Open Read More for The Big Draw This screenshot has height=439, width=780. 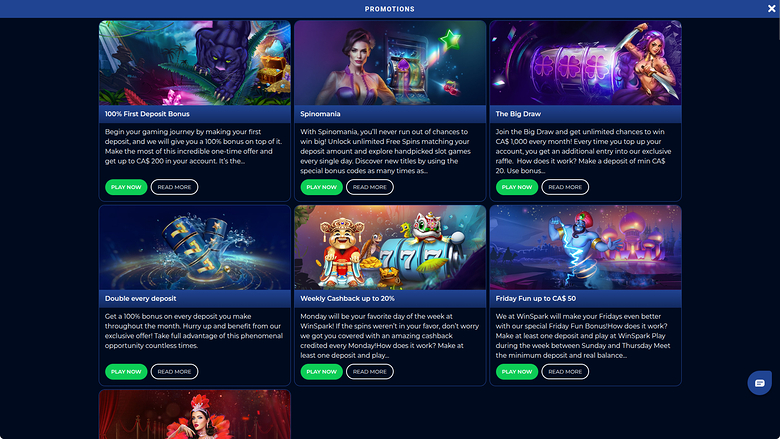pos(565,187)
